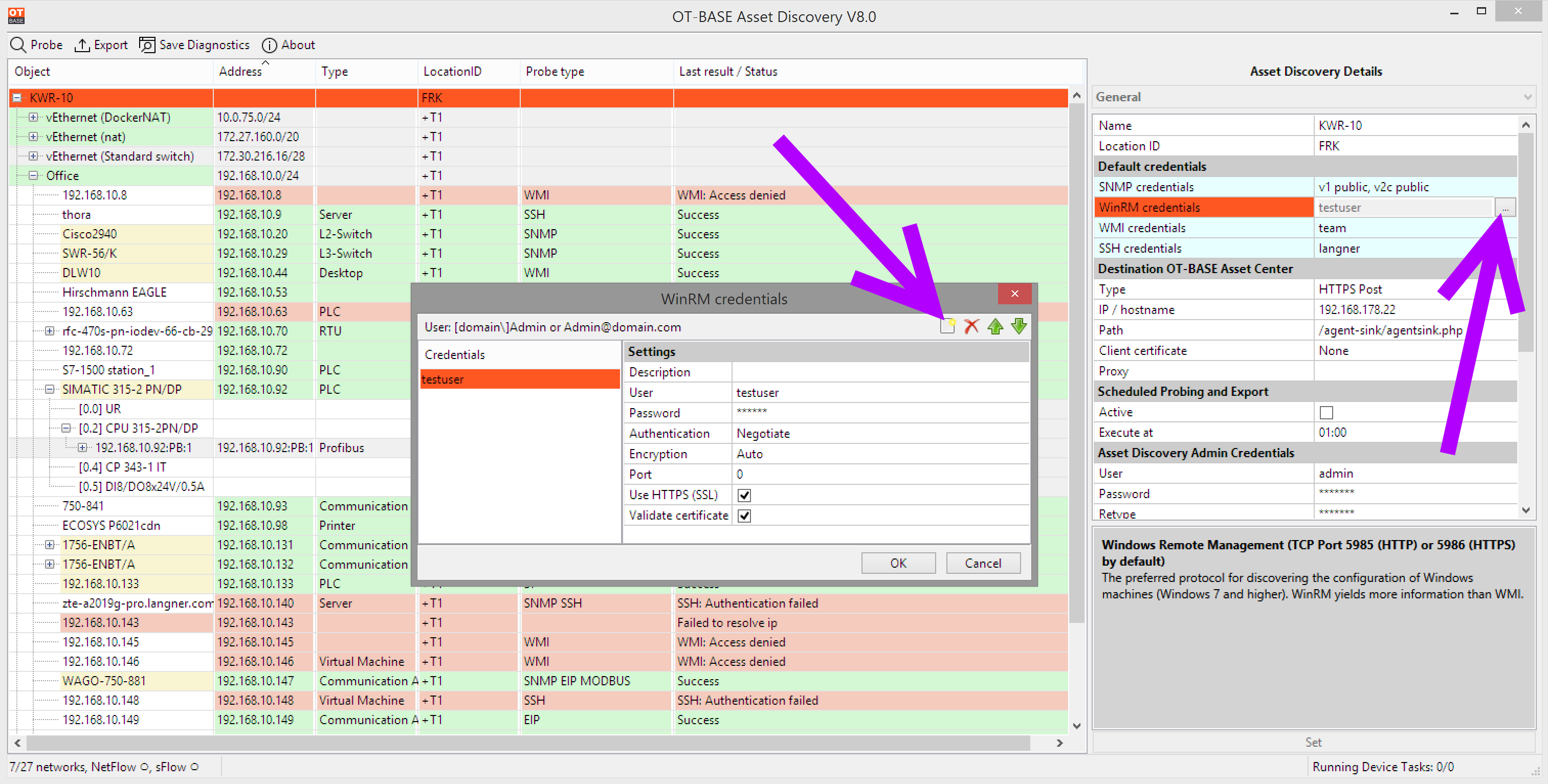Click Location ID value FRK
Image resolution: width=1548 pixels, height=784 pixels.
(1414, 146)
